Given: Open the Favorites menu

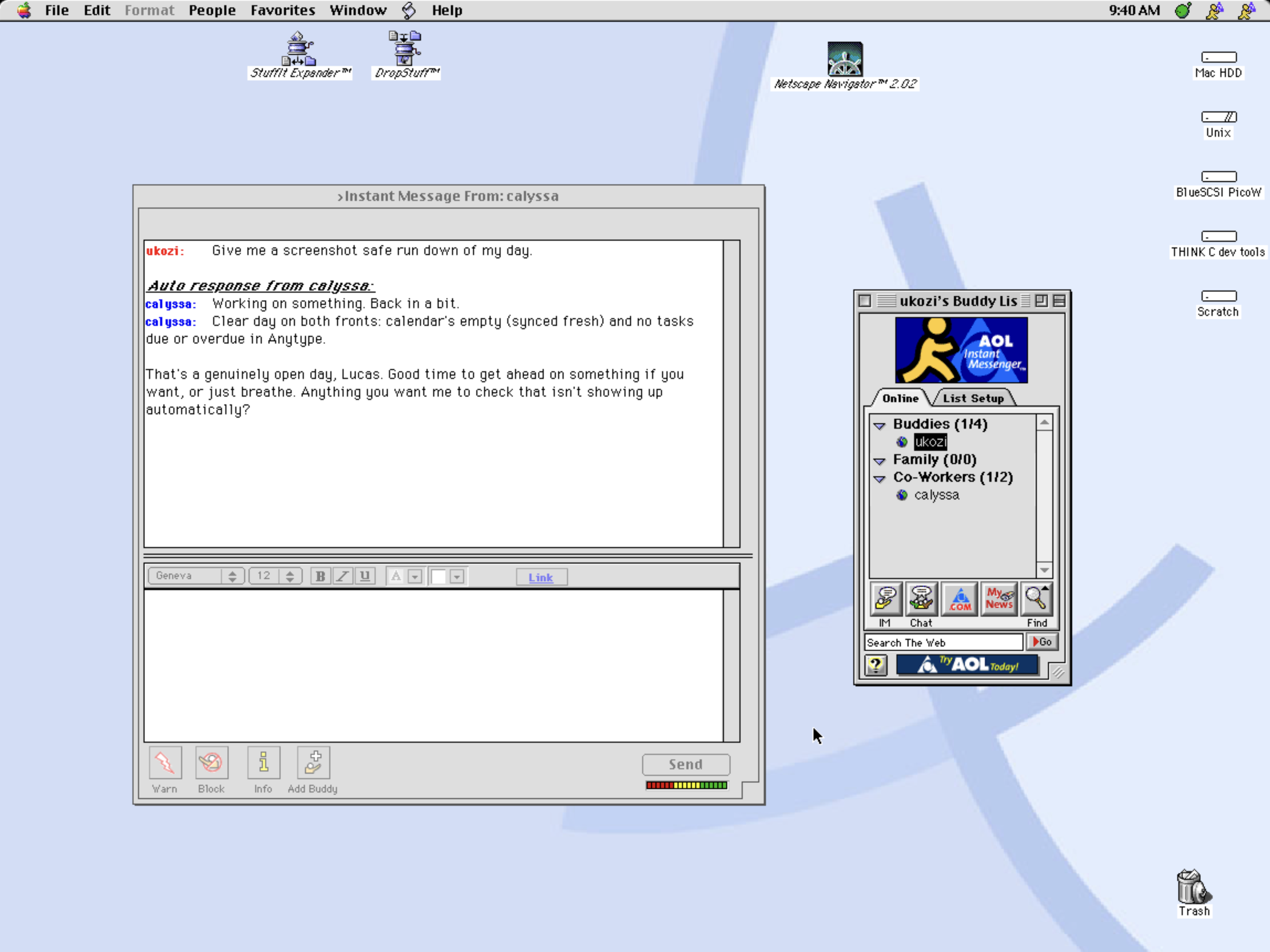Looking at the screenshot, I should (283, 10).
